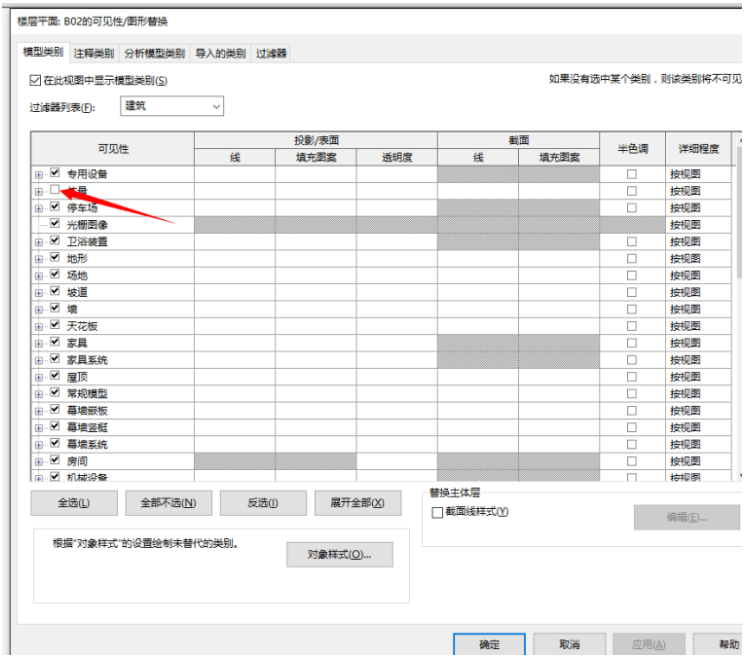Image resolution: width=750 pixels, height=661 pixels.
Task: Uncheck visibility of 专用设备
Action: click(55, 173)
